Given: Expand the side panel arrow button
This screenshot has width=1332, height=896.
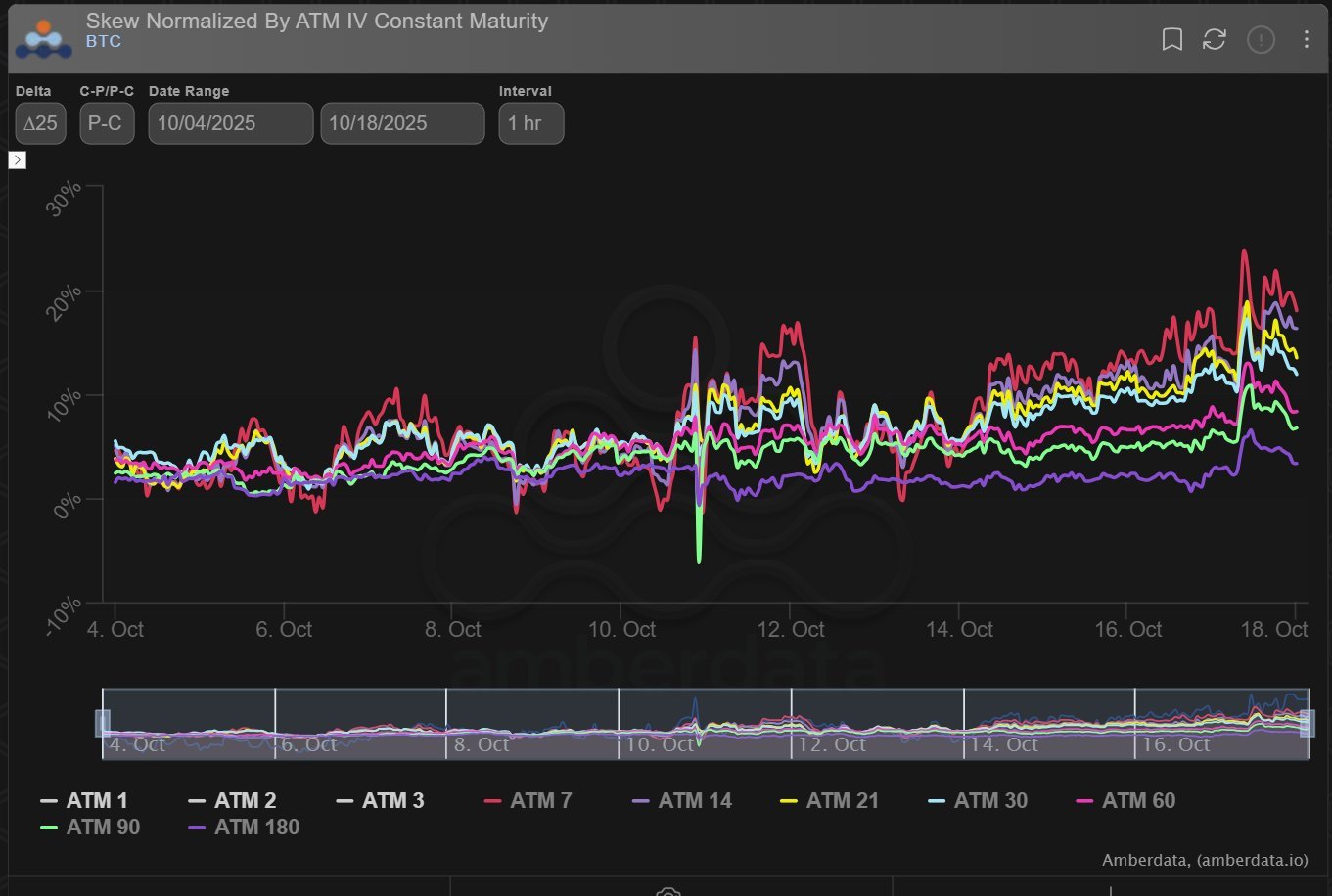Looking at the screenshot, I should coord(17,159).
